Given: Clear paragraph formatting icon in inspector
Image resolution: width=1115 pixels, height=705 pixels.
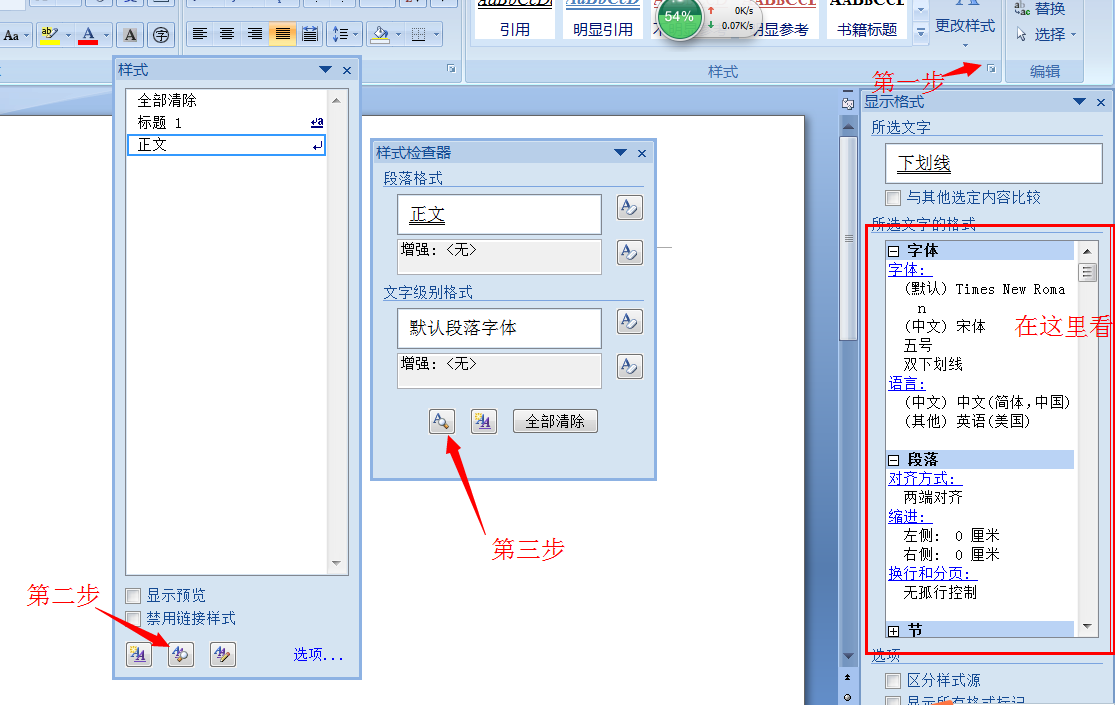Looking at the screenshot, I should (629, 252).
